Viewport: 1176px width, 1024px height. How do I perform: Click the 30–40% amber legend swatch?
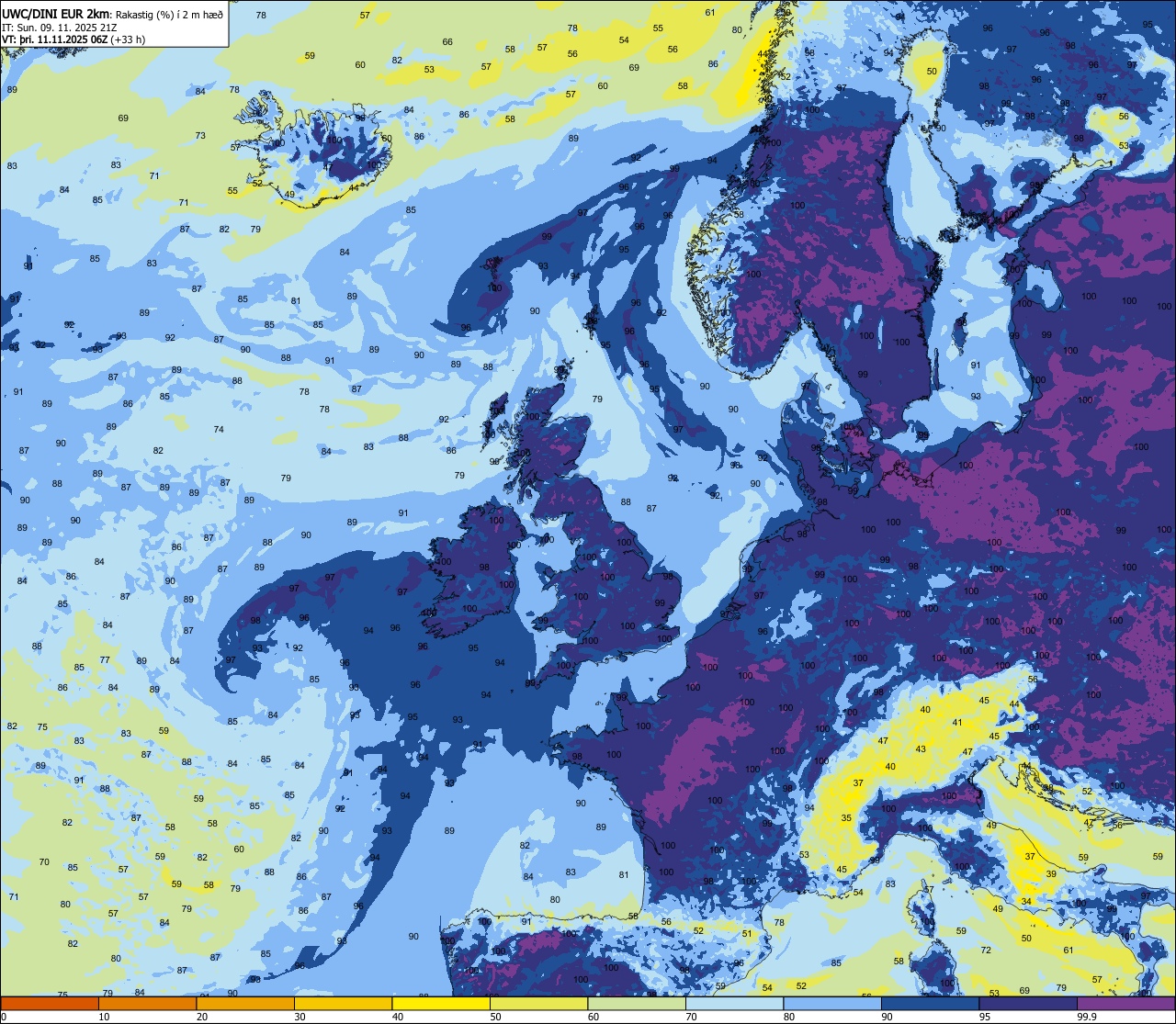344,1003
